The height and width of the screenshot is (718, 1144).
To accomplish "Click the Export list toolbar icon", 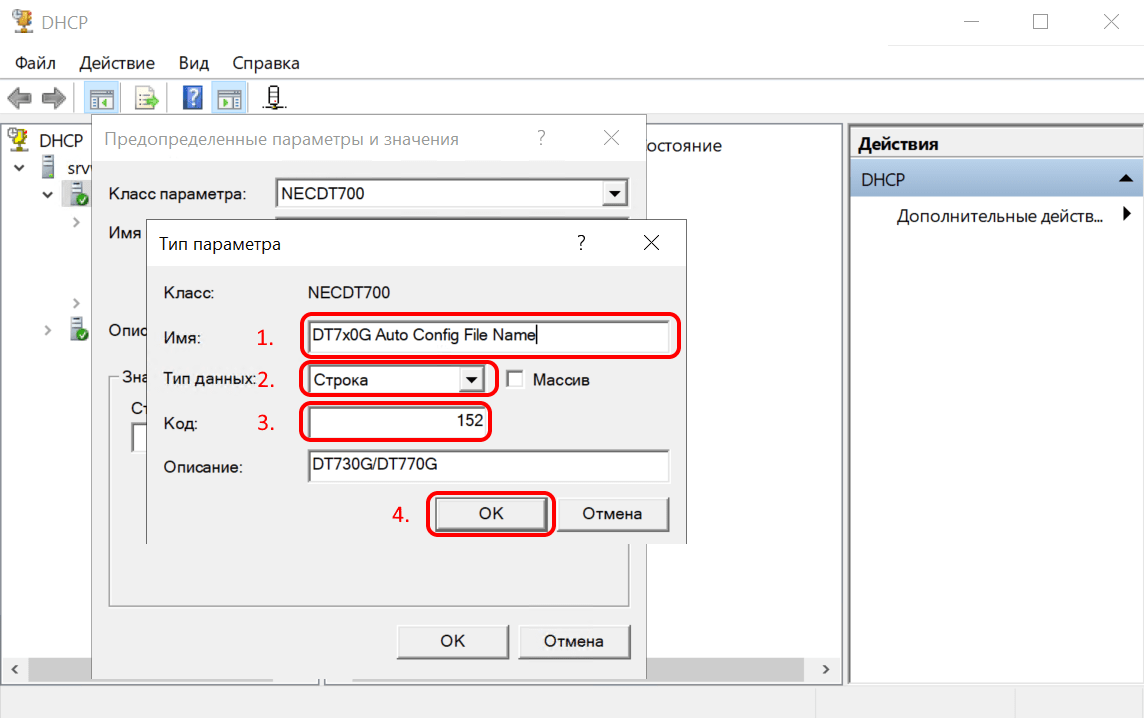I will (147, 98).
